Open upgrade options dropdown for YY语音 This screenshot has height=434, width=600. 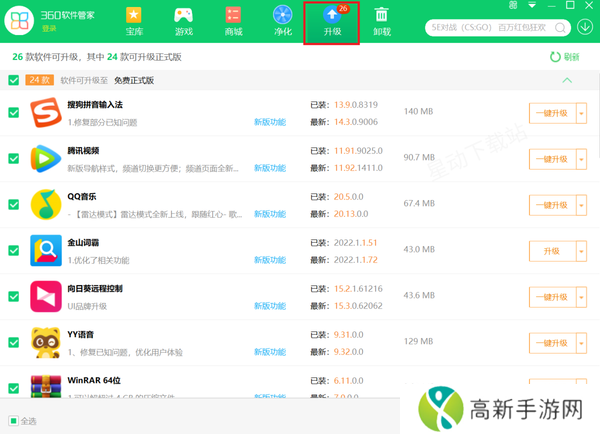click(582, 343)
